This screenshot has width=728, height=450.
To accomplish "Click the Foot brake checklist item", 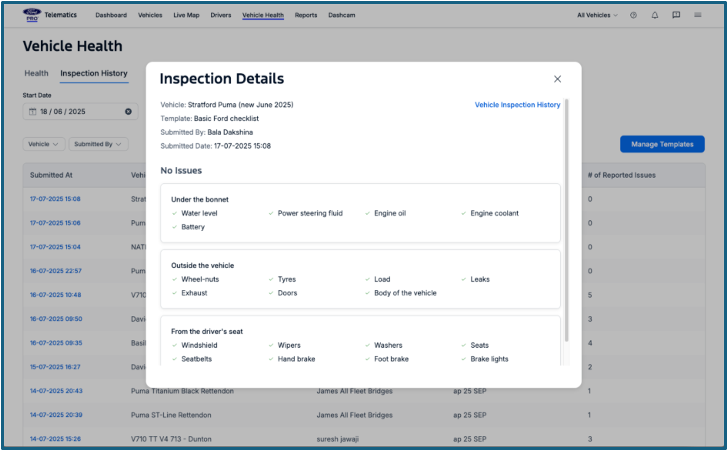I will pyautogui.click(x=387, y=359).
